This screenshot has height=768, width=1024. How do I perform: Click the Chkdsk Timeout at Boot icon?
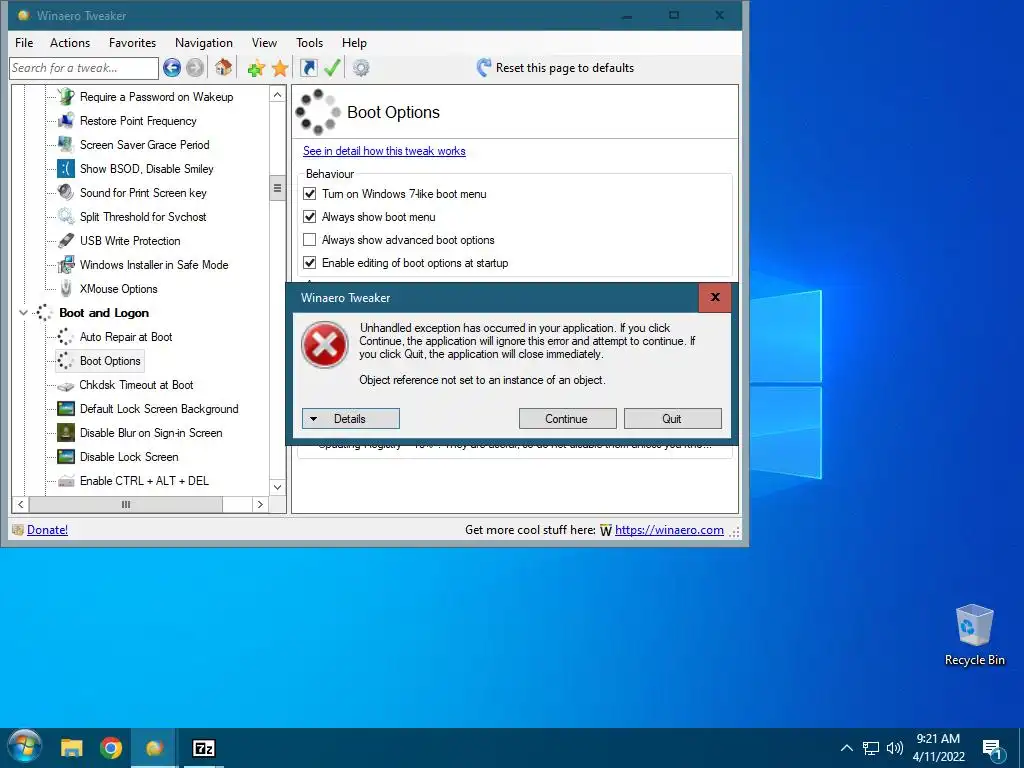point(66,385)
